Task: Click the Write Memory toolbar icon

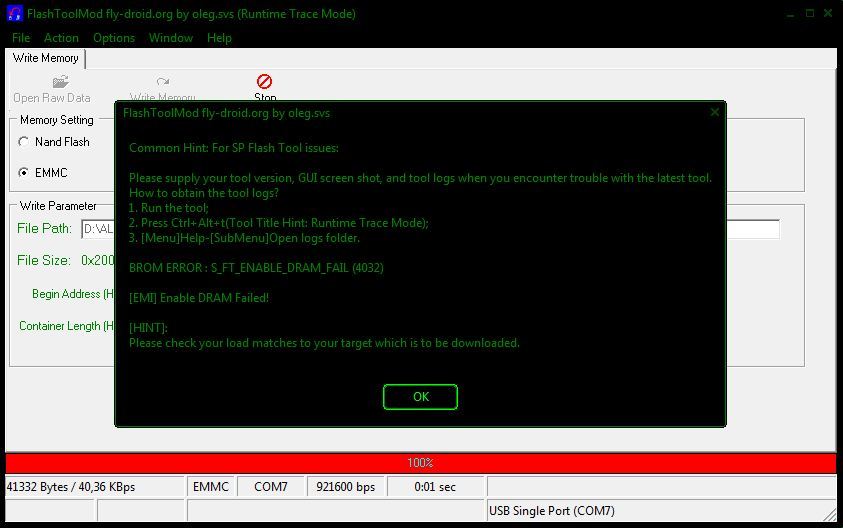Action: coord(163,82)
